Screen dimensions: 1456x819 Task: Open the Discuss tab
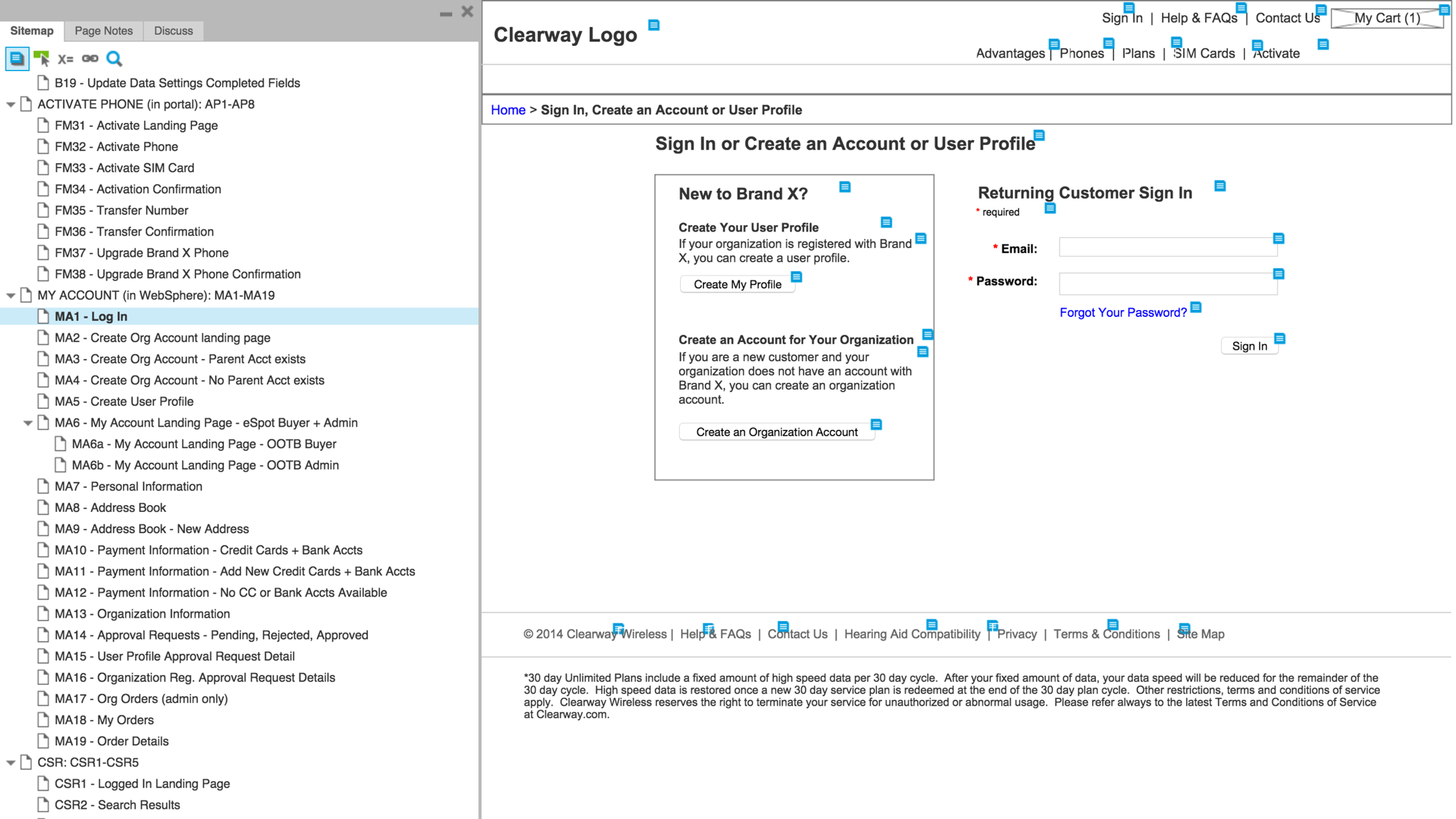click(174, 31)
